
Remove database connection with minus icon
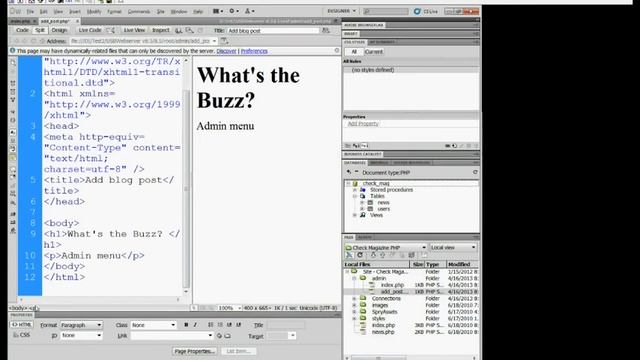point(356,172)
